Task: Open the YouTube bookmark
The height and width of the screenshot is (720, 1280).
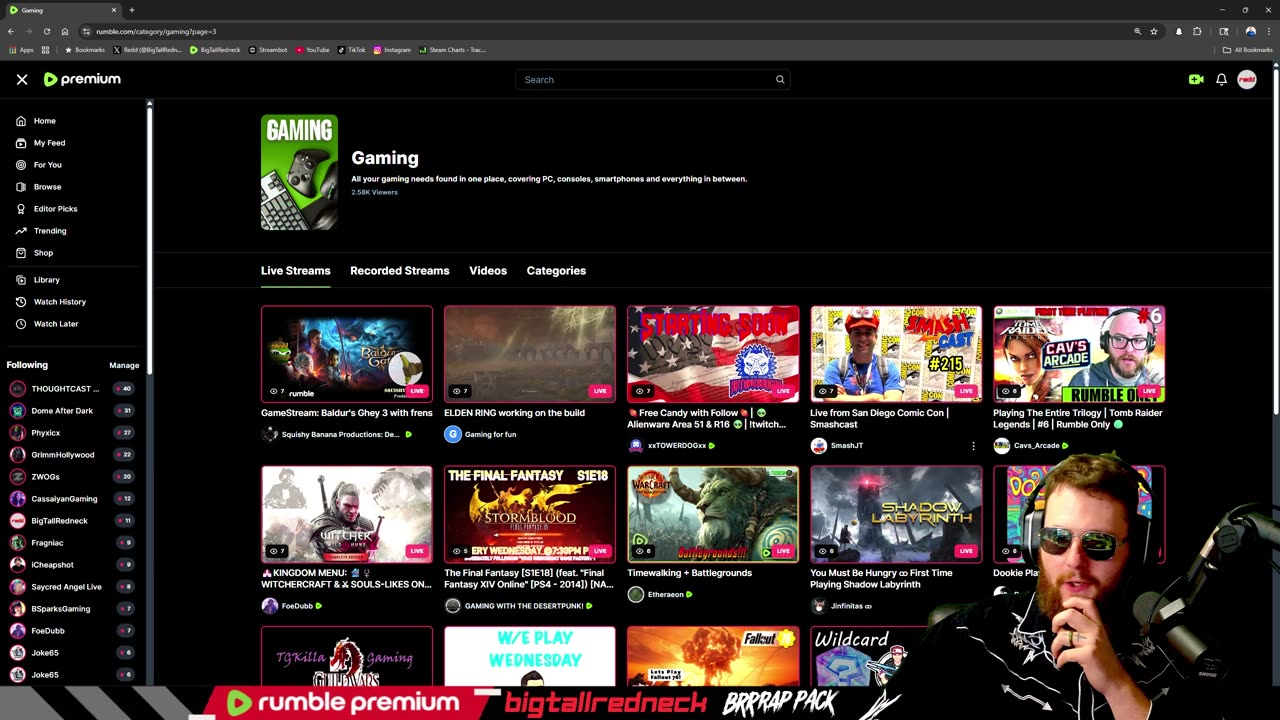Action: [312, 50]
